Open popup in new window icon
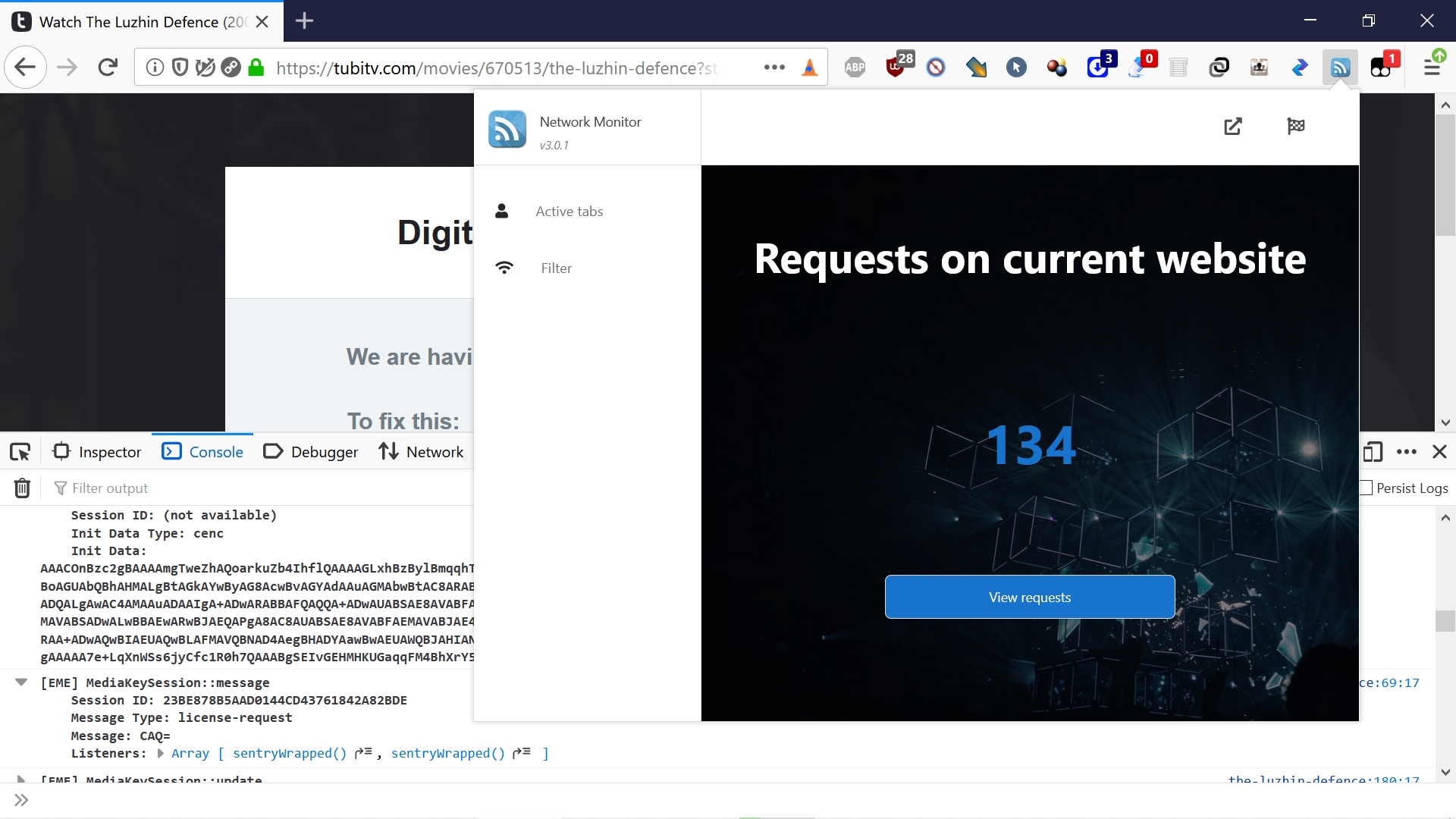The image size is (1456, 819). click(x=1233, y=127)
